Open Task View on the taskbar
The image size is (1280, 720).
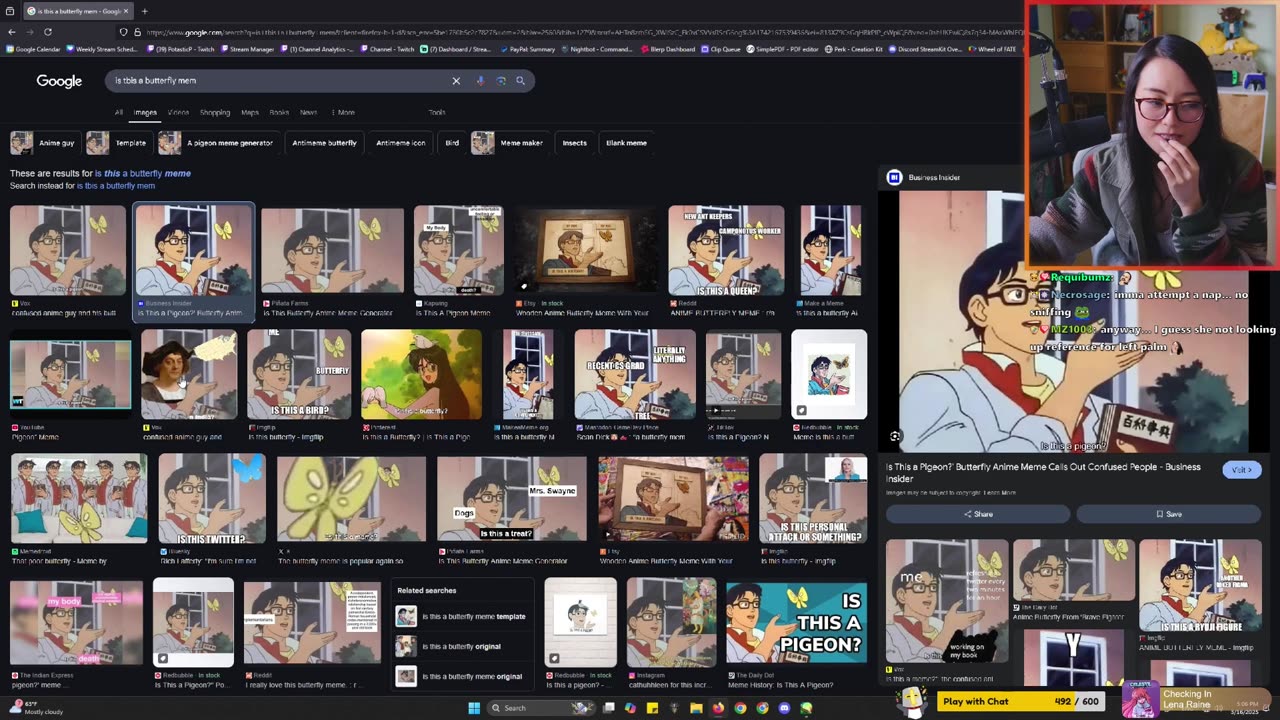(x=608, y=708)
